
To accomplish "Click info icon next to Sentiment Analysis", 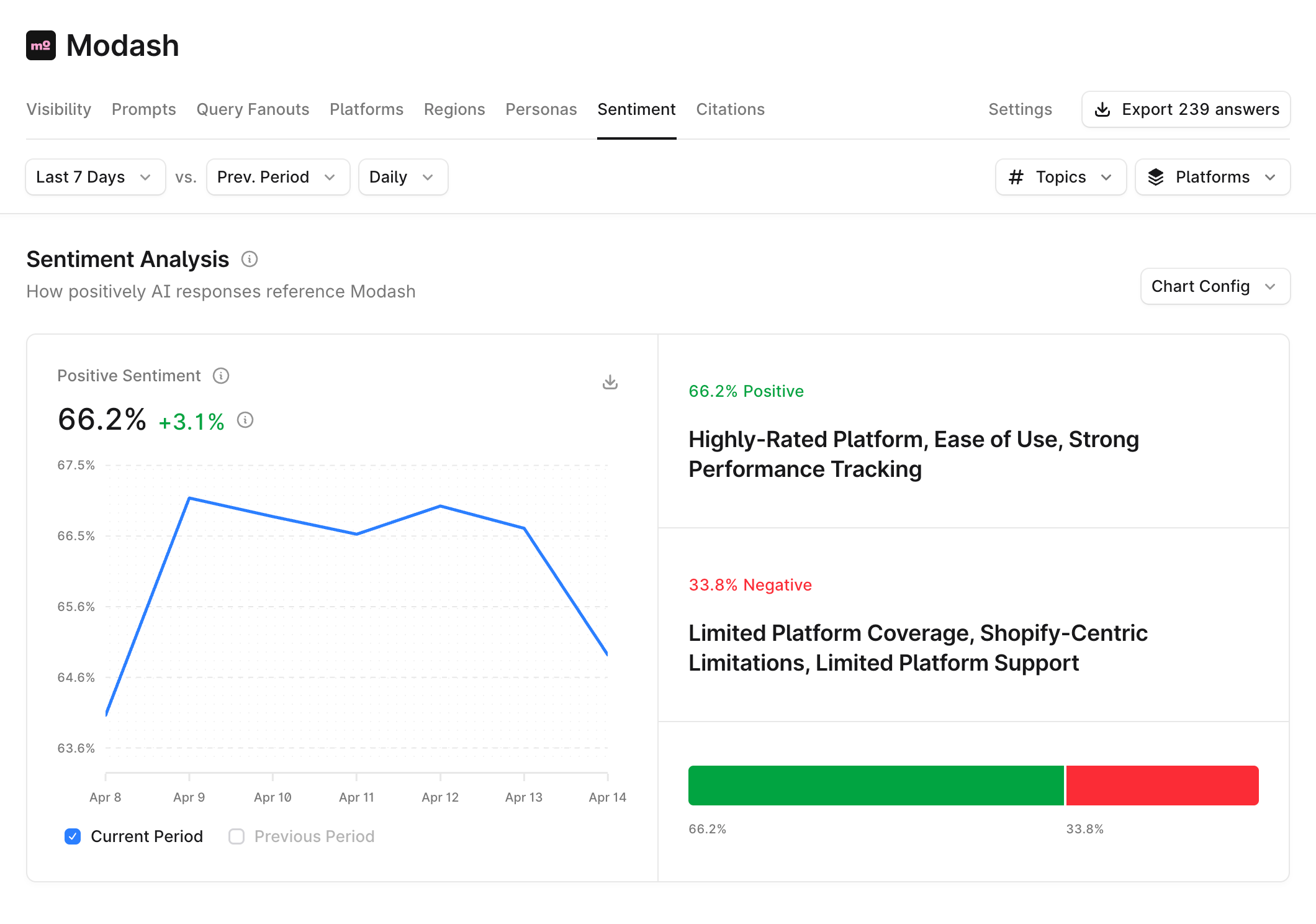I will pos(250,259).
